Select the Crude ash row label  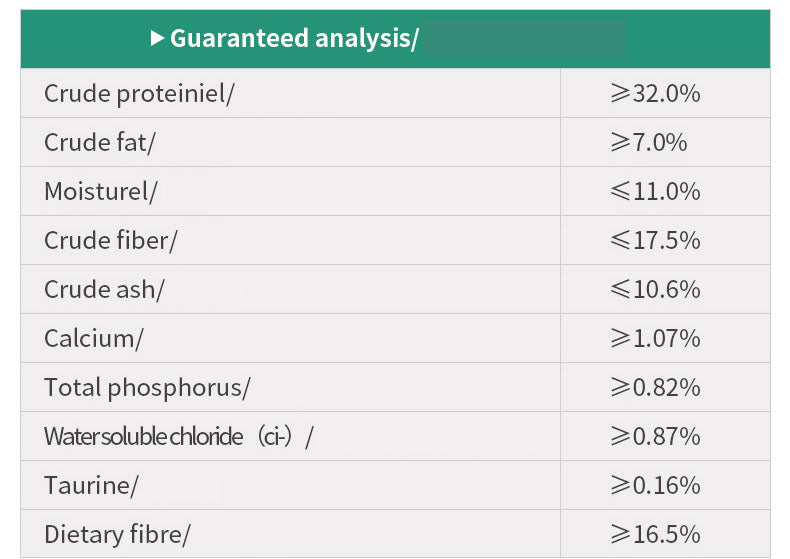click(104, 290)
